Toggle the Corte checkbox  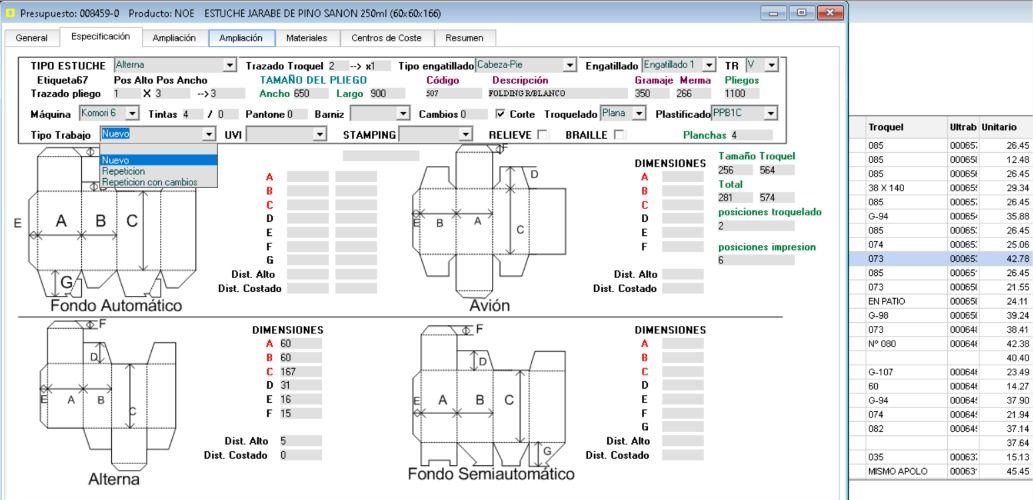coord(500,114)
